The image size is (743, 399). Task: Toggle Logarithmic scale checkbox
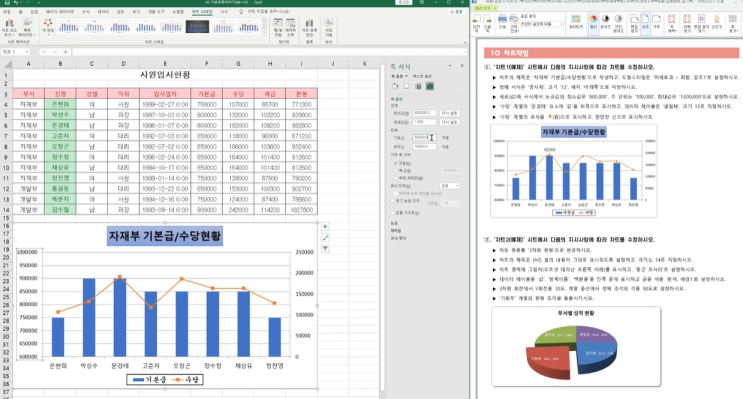[x=393, y=201]
